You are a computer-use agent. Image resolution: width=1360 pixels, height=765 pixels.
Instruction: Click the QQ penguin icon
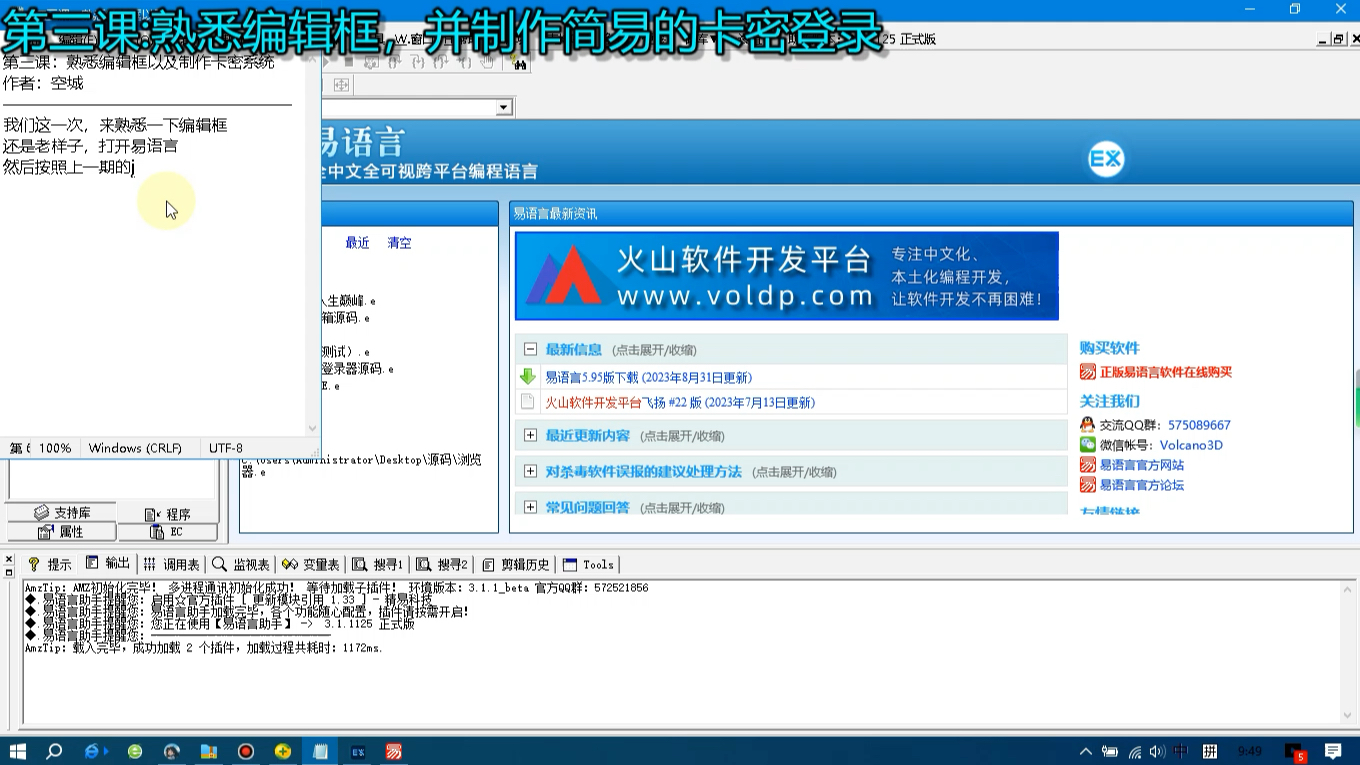click(1087, 425)
